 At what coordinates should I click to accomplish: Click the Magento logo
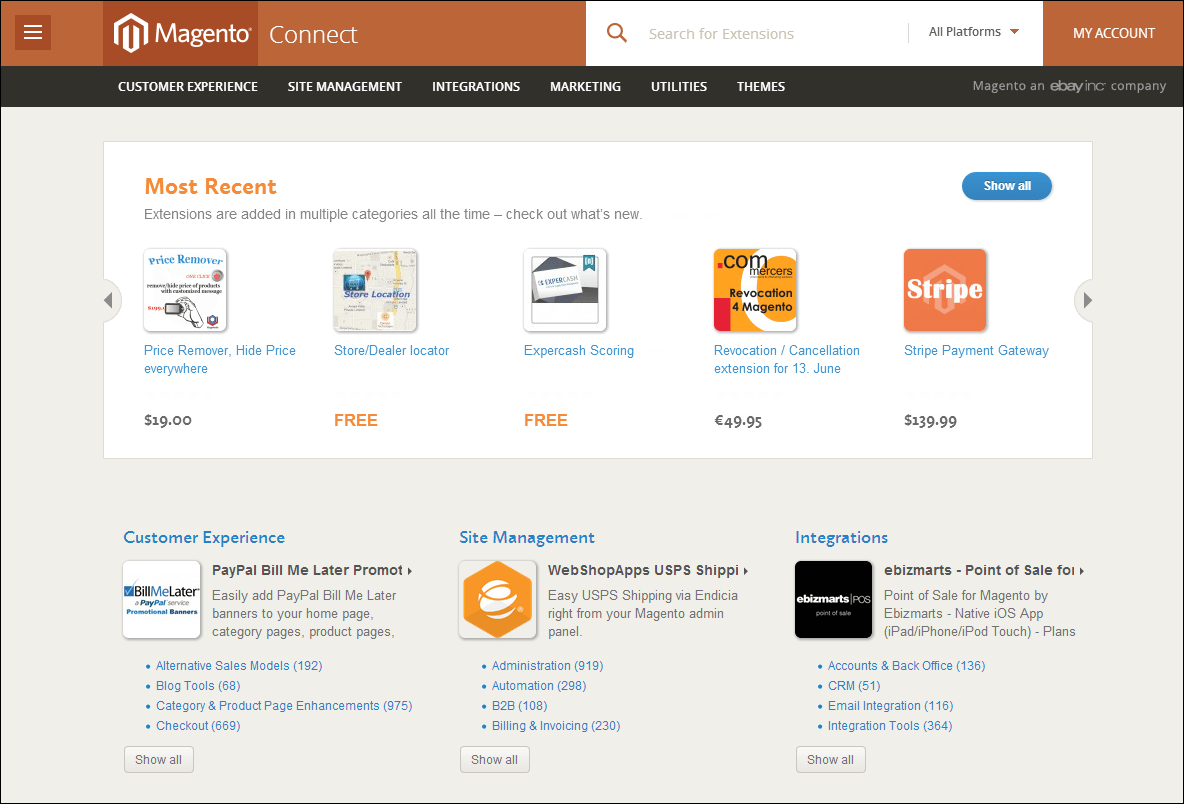click(x=181, y=33)
